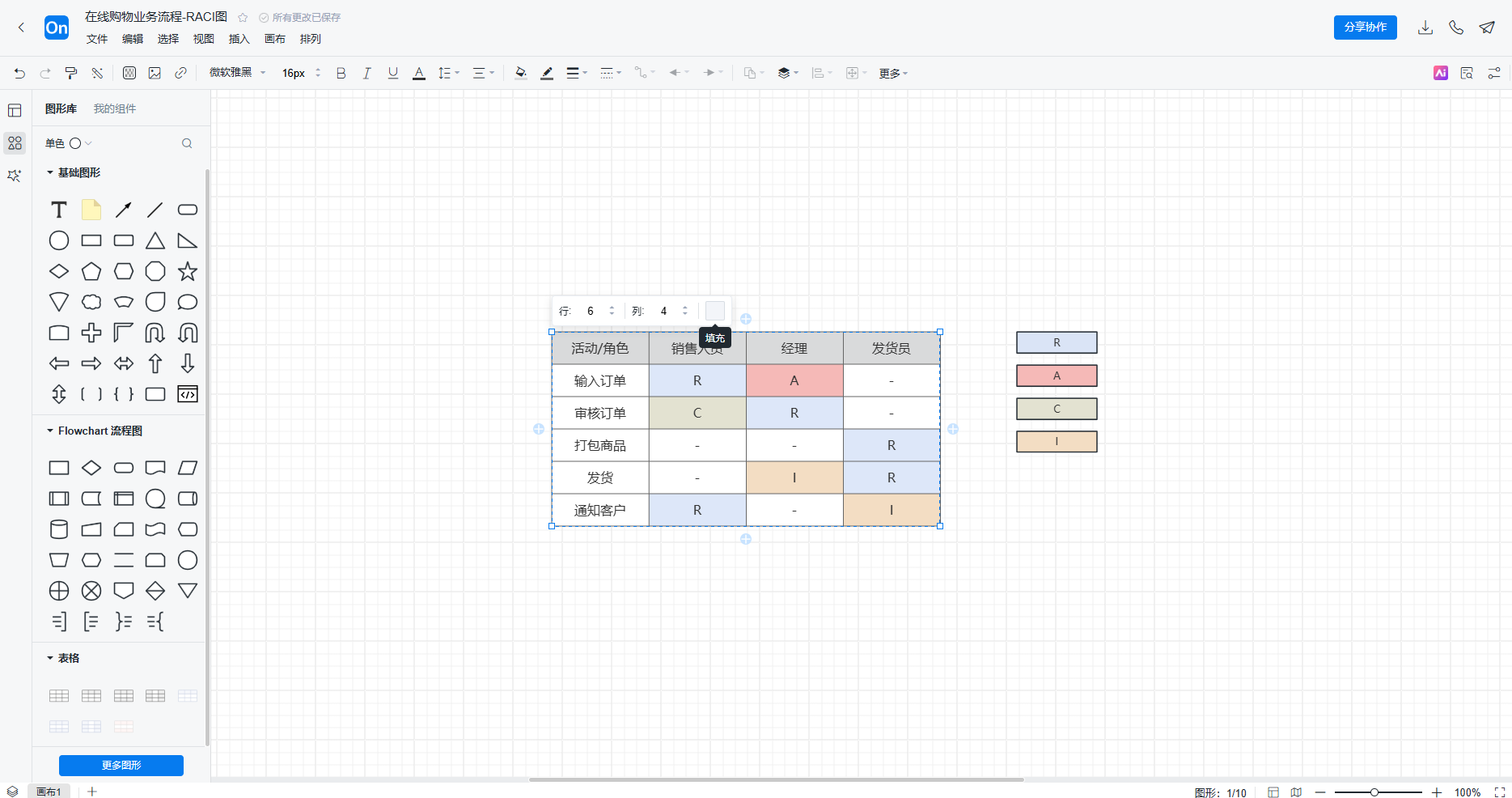The height and width of the screenshot is (798, 1512).
Task: Click the 输入订单 table cell
Action: [x=600, y=380]
